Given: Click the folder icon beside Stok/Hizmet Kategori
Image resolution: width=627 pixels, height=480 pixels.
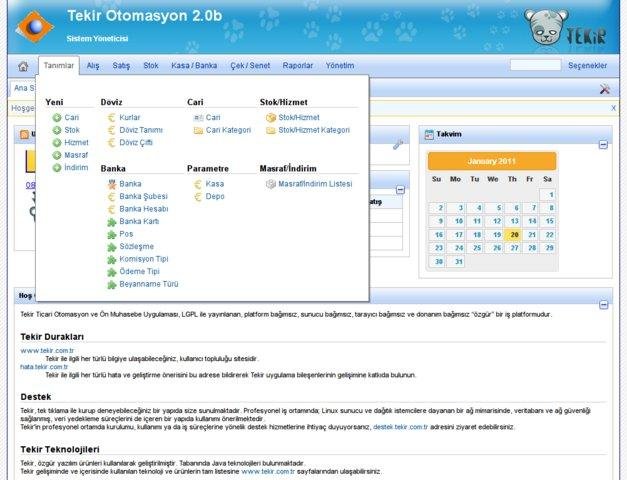Looking at the screenshot, I should tap(271, 130).
